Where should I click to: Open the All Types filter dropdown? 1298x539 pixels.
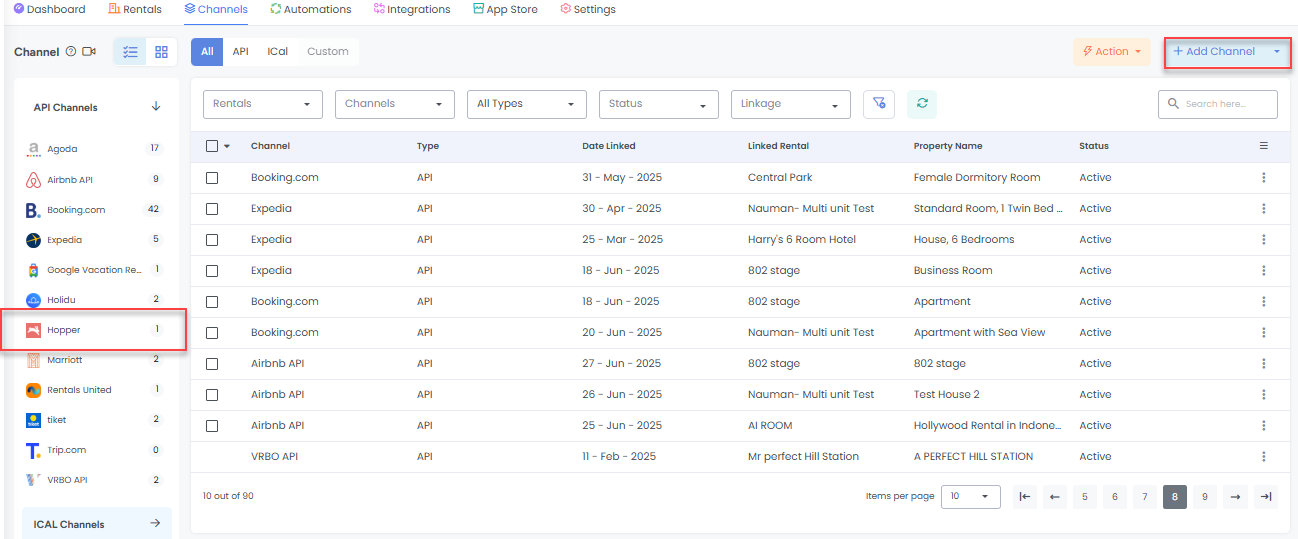pyautogui.click(x=527, y=104)
